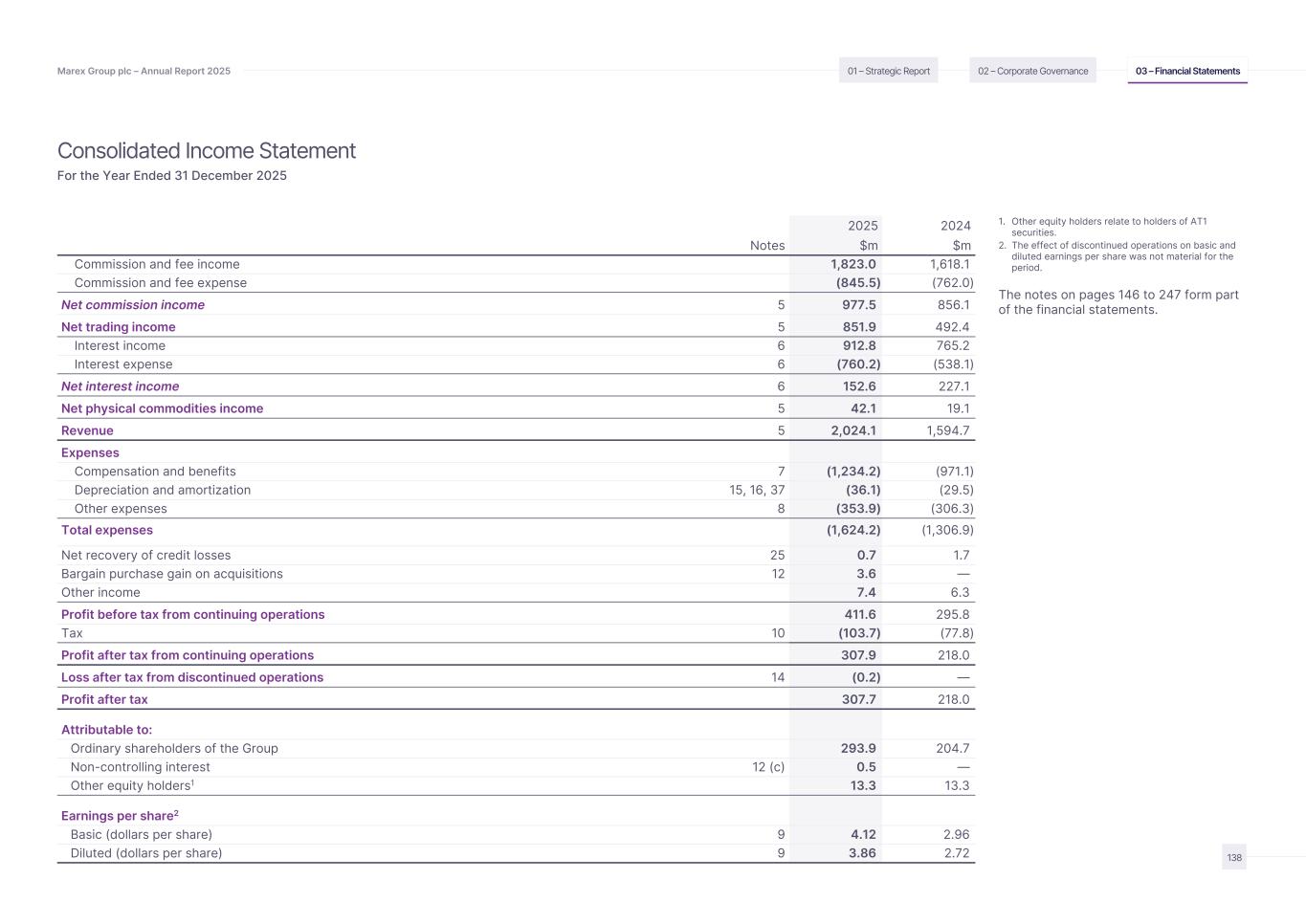Click the page number 138 badge
1306x924 pixels.
[x=1234, y=857]
